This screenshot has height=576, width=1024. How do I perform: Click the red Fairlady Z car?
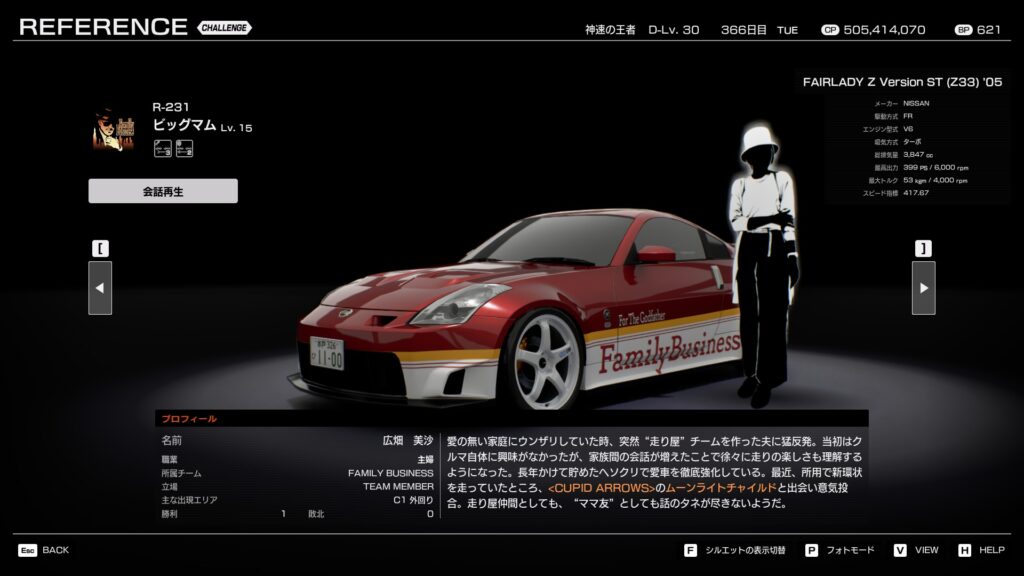(520, 310)
